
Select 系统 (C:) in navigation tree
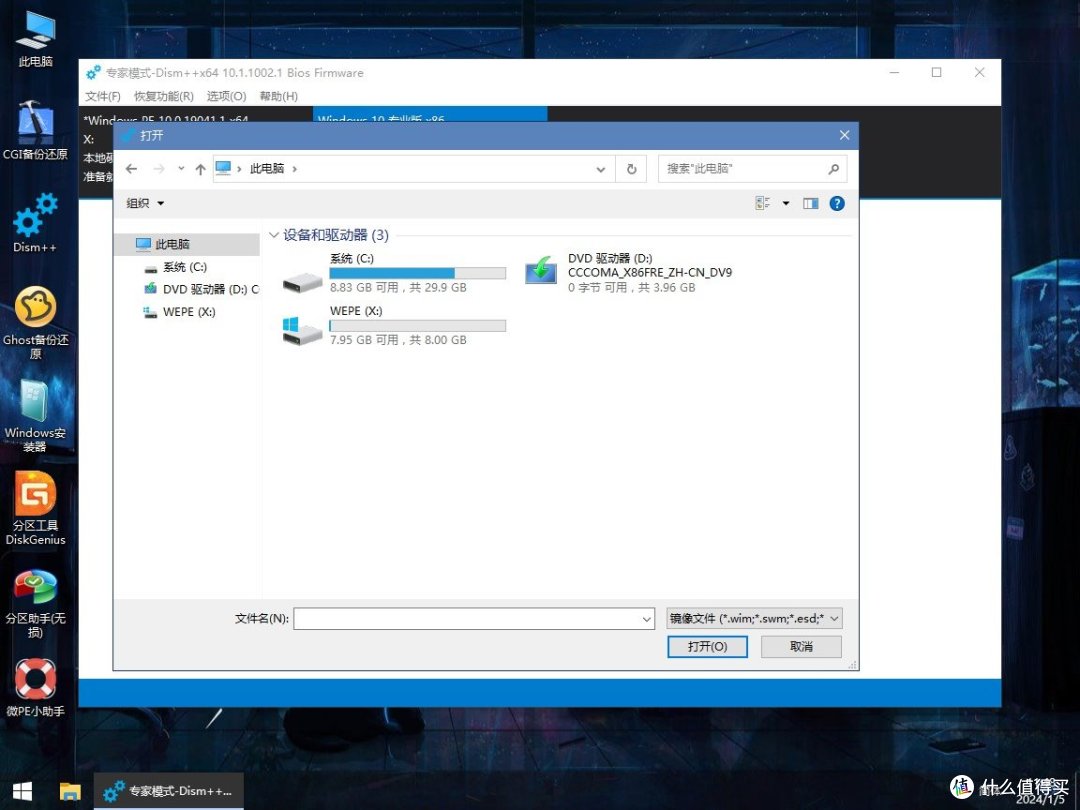click(187, 267)
